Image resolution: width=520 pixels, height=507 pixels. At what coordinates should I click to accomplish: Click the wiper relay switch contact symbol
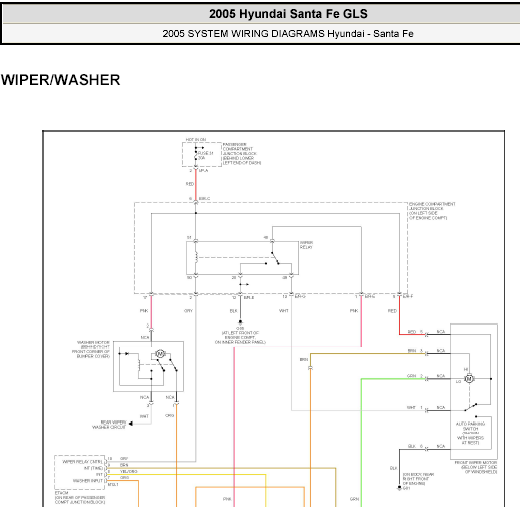click(275, 258)
